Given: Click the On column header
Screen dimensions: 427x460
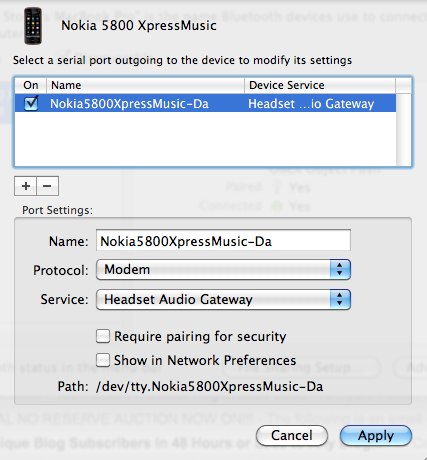Looking at the screenshot, I should 31,85.
